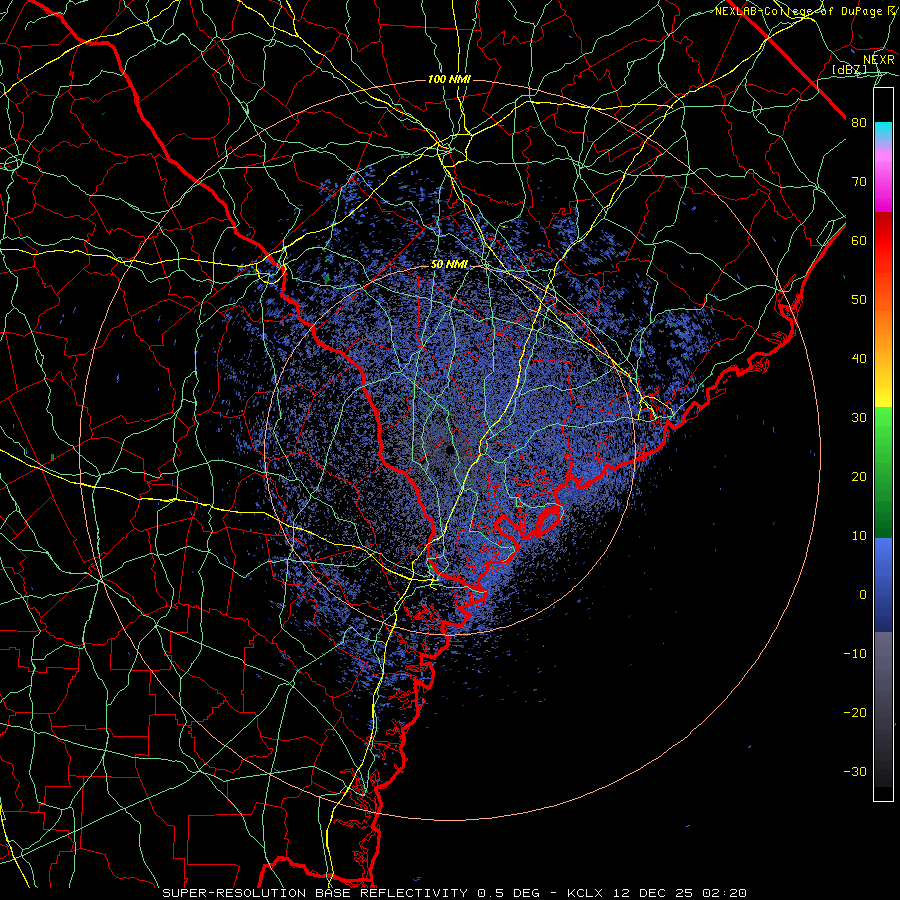Click the blue segment of the color bar
Image resolution: width=900 pixels, height=900 pixels.
[x=883, y=585]
